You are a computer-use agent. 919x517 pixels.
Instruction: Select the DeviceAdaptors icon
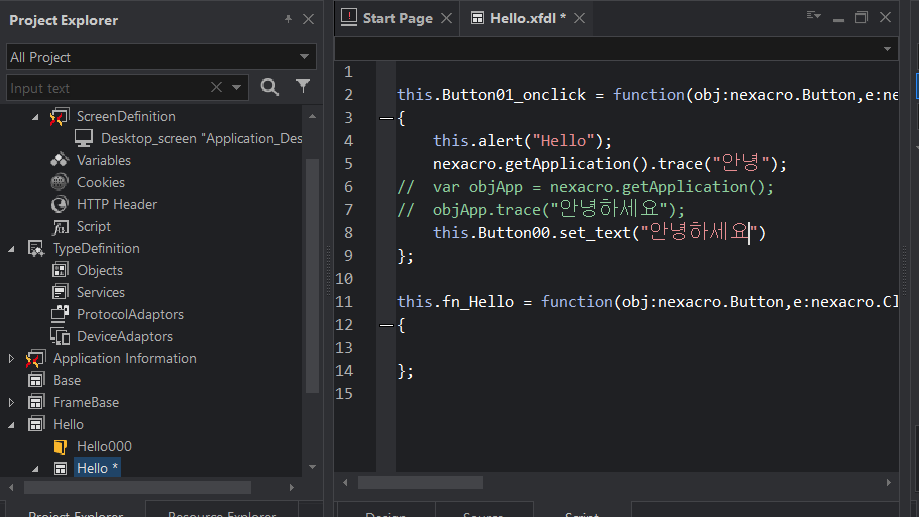[x=60, y=336]
